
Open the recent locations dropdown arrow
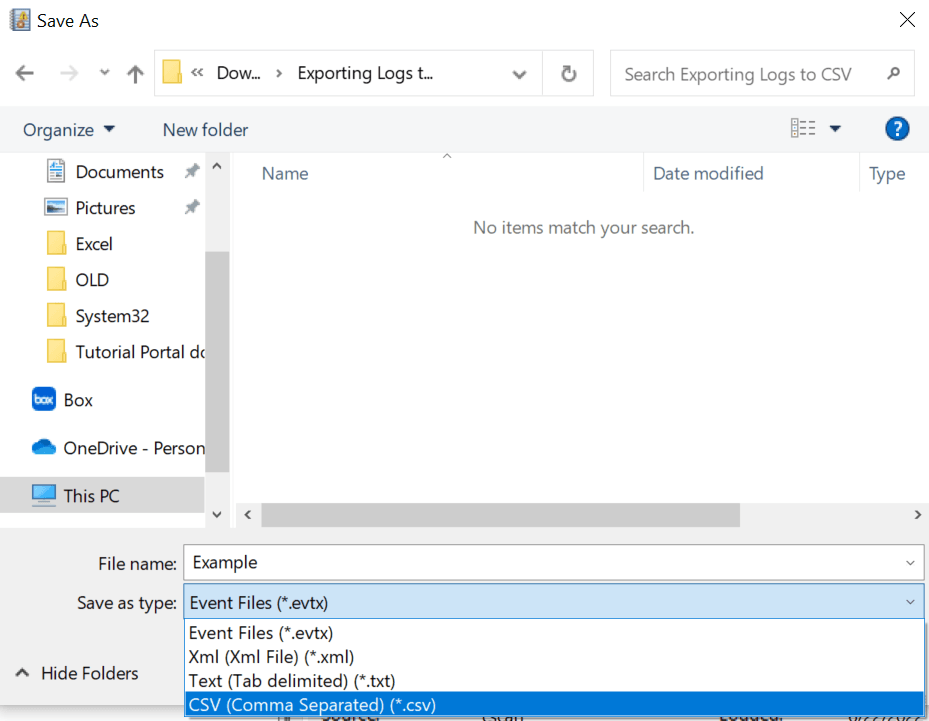tap(105, 74)
